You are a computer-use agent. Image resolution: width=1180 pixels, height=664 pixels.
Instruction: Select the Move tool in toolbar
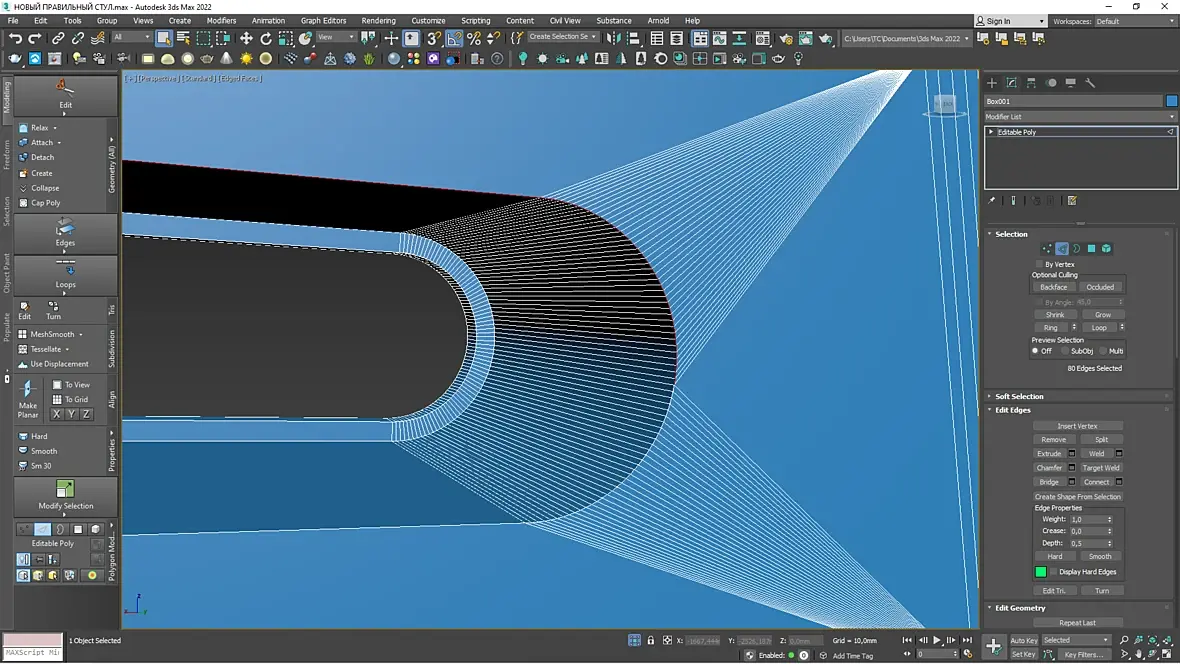[x=247, y=38]
